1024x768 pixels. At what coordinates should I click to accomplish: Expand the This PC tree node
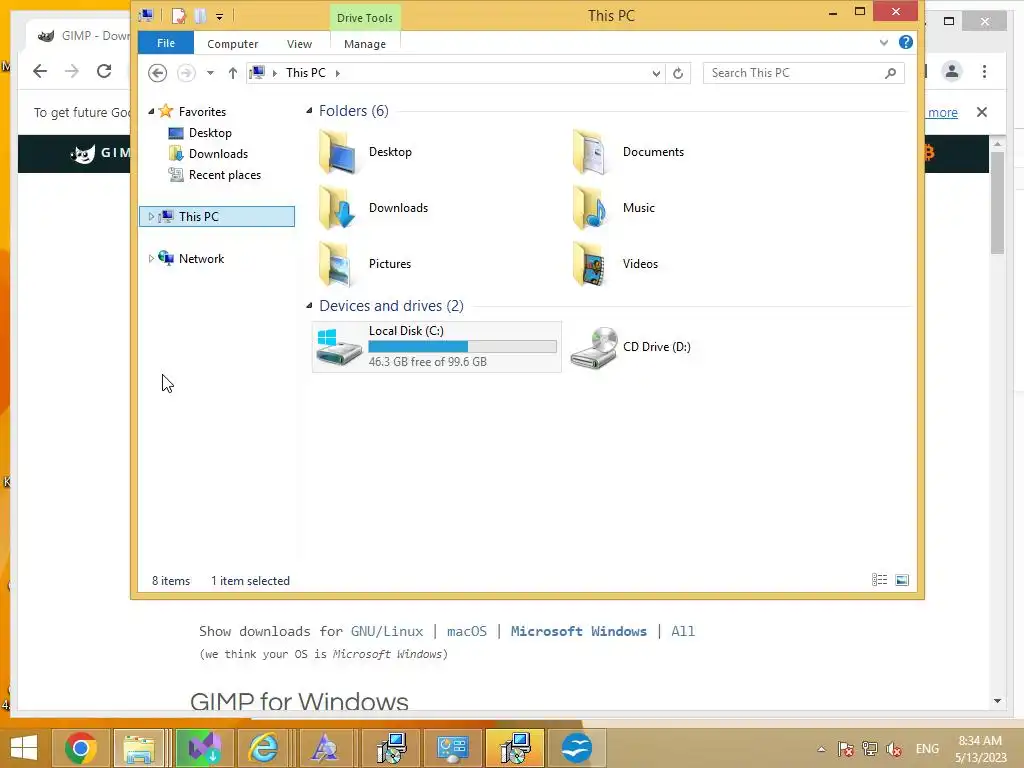click(x=152, y=216)
